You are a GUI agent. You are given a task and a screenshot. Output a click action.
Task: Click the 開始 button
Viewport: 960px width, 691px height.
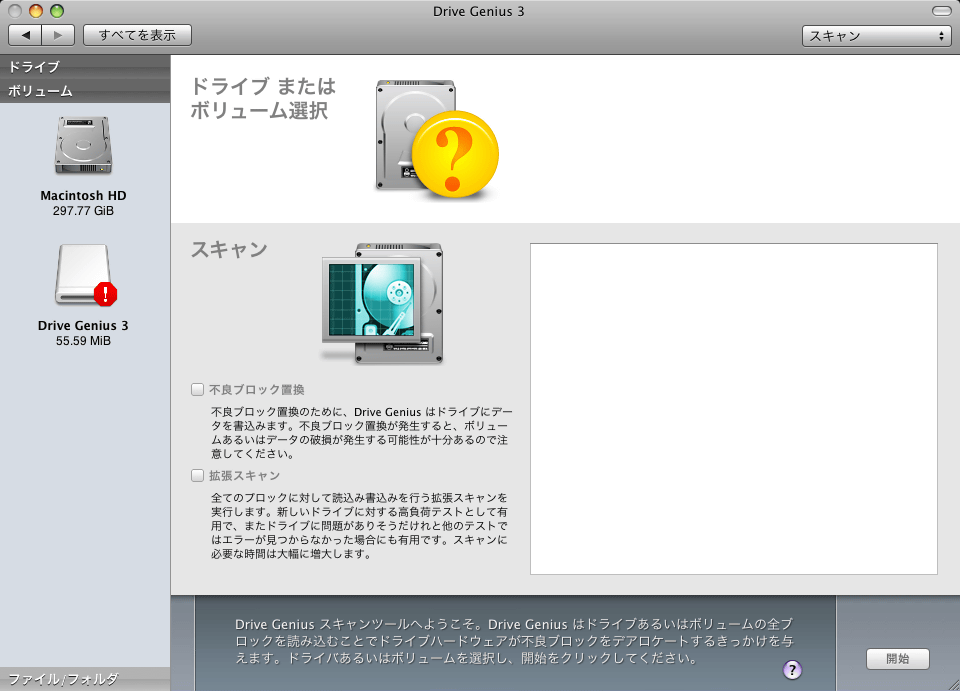[x=898, y=659]
